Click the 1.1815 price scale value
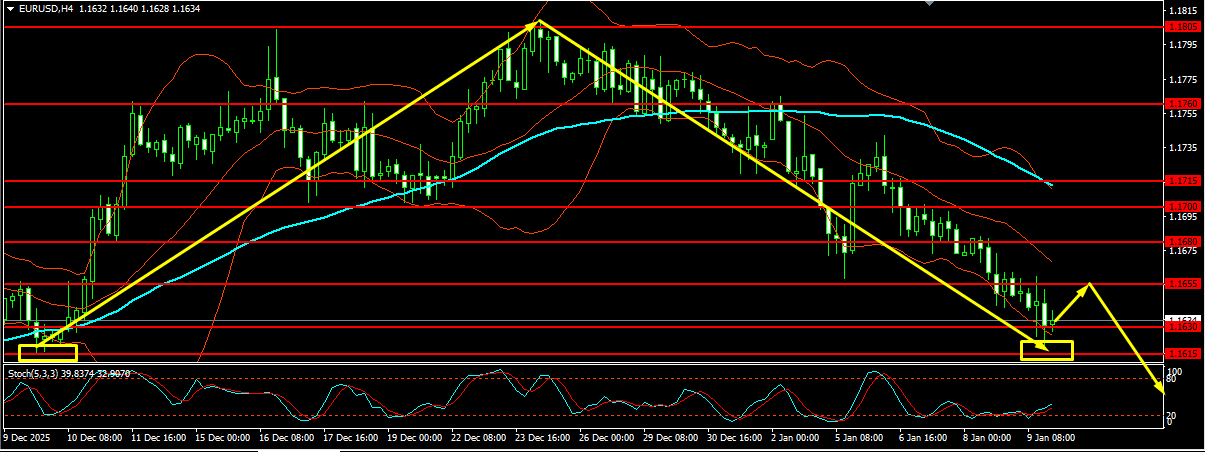This screenshot has width=1205, height=452. pyautogui.click(x=1183, y=11)
